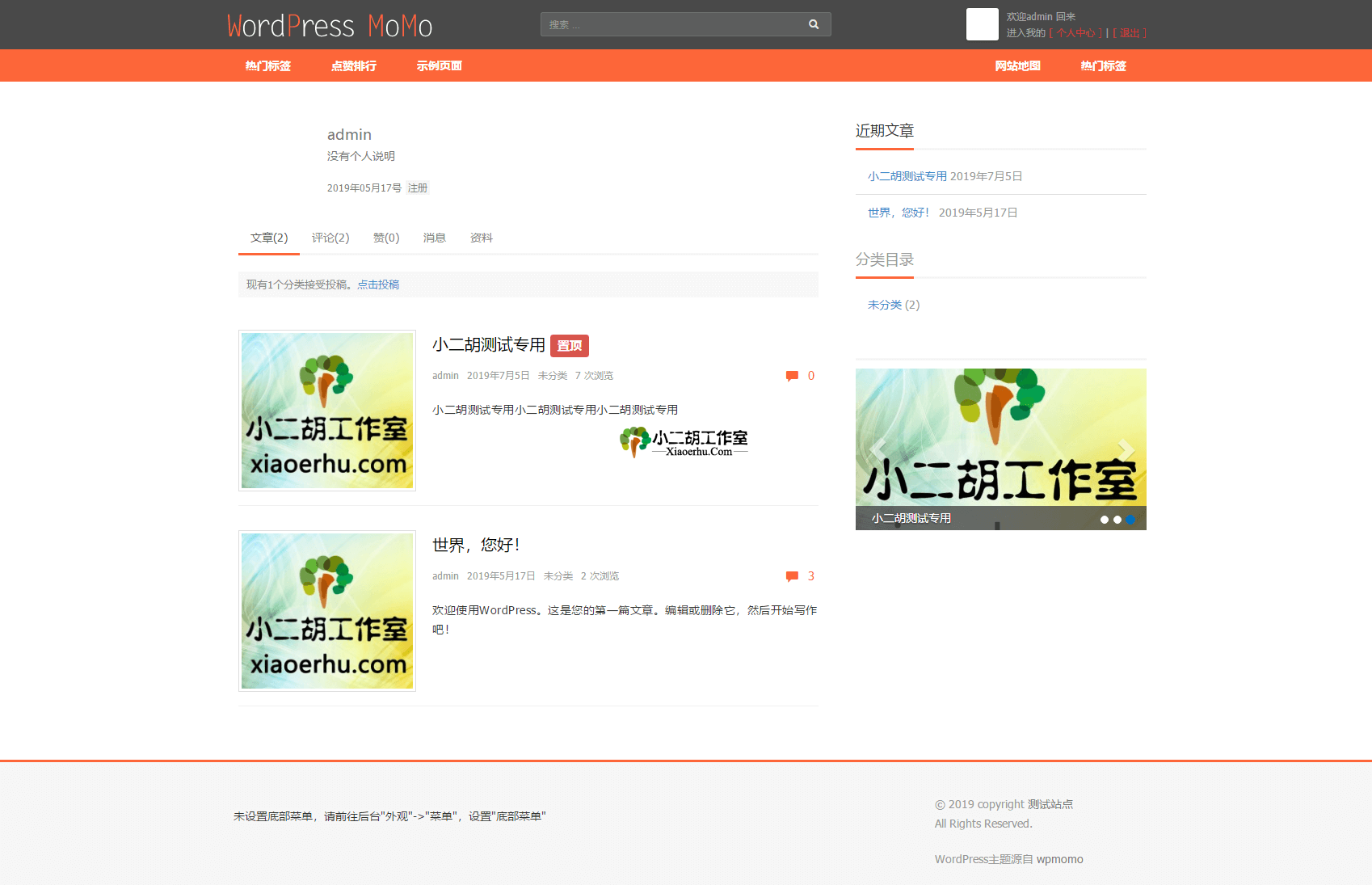The image size is (1372, 885).
Task: Click the red 置顶 sticky badge
Action: click(570, 346)
